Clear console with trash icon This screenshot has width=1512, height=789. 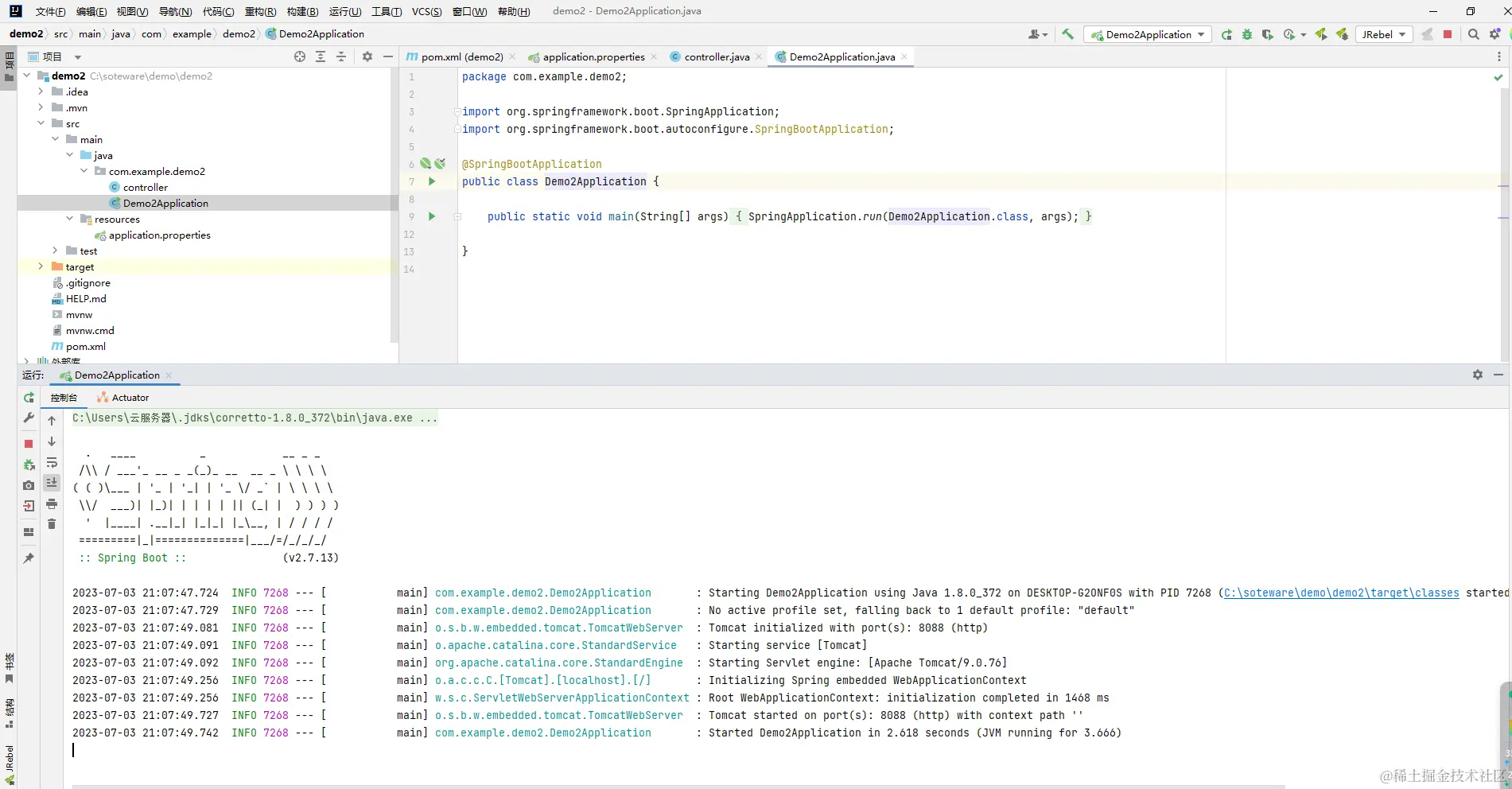(x=52, y=524)
